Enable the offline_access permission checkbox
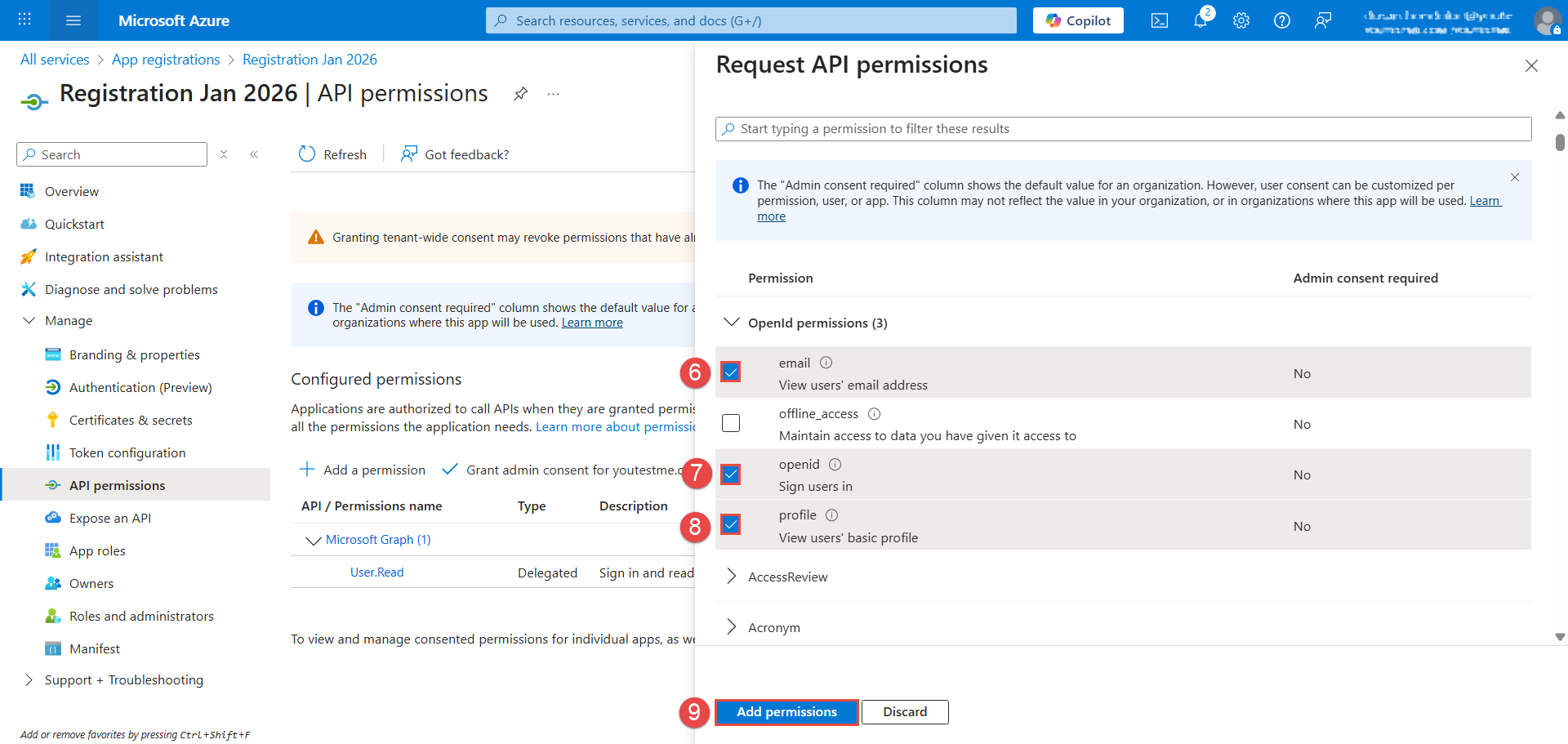This screenshot has width=1568, height=744. tap(731, 423)
